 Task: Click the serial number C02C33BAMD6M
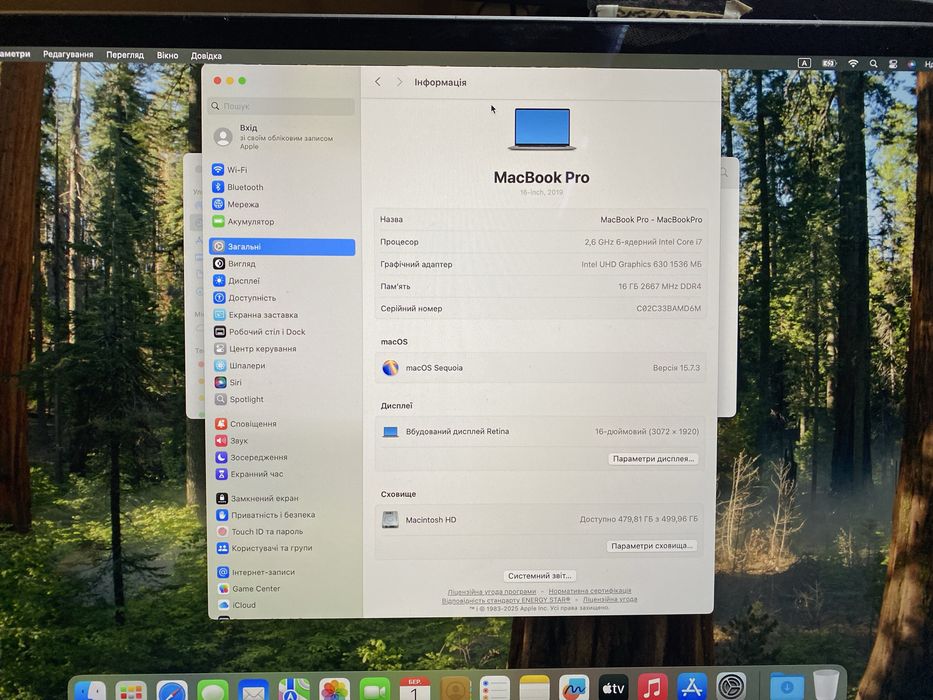click(x=668, y=308)
